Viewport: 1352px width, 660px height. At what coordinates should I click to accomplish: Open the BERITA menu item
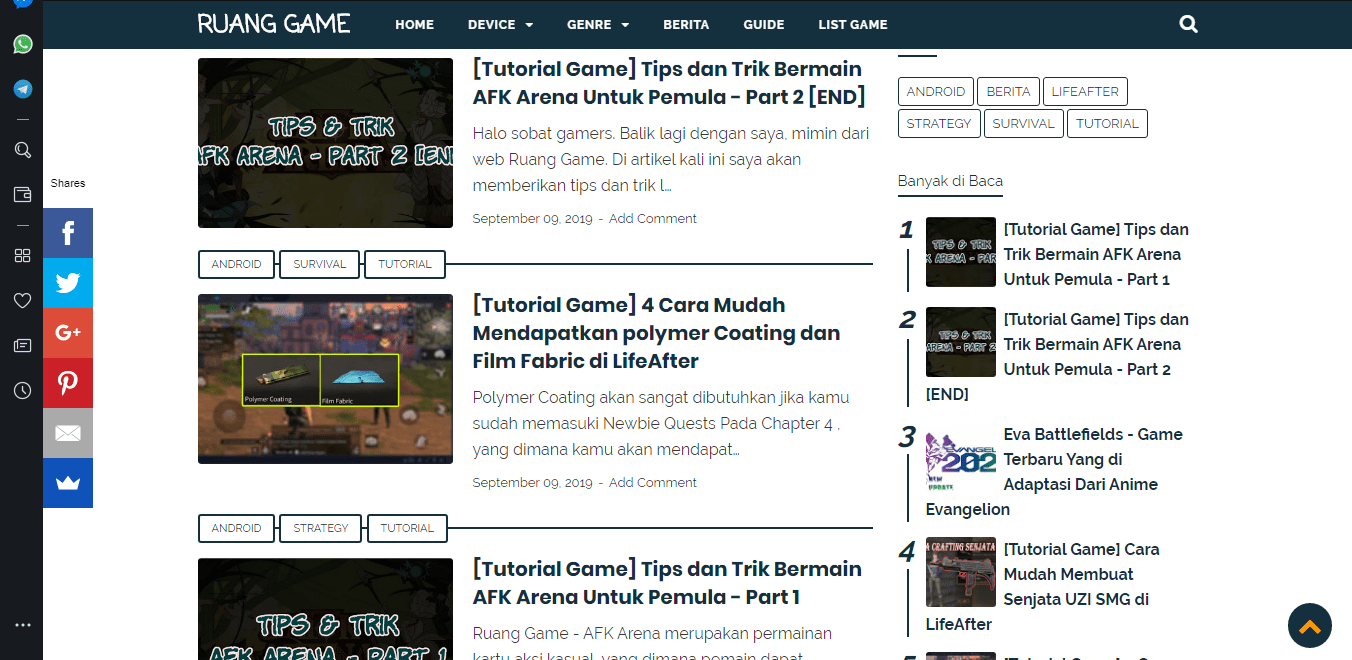pyautogui.click(x=686, y=24)
